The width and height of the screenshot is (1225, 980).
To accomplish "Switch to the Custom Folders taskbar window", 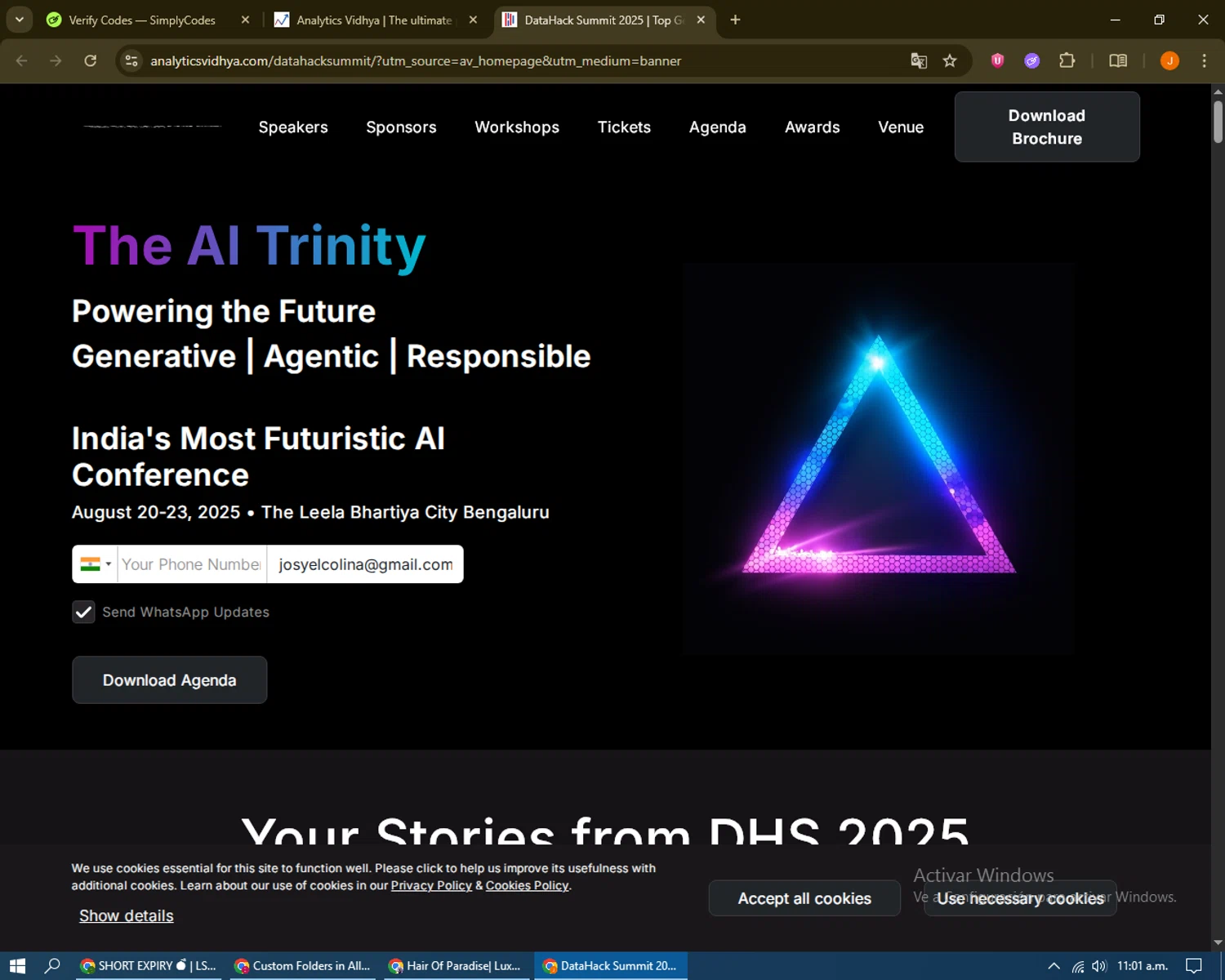I will click(302, 966).
